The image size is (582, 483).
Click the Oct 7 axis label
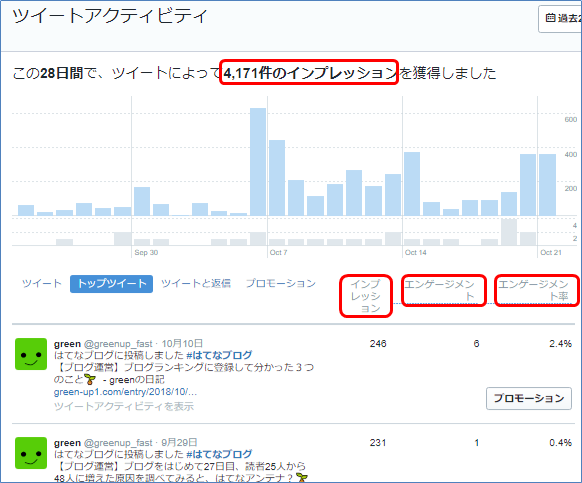[278, 252]
